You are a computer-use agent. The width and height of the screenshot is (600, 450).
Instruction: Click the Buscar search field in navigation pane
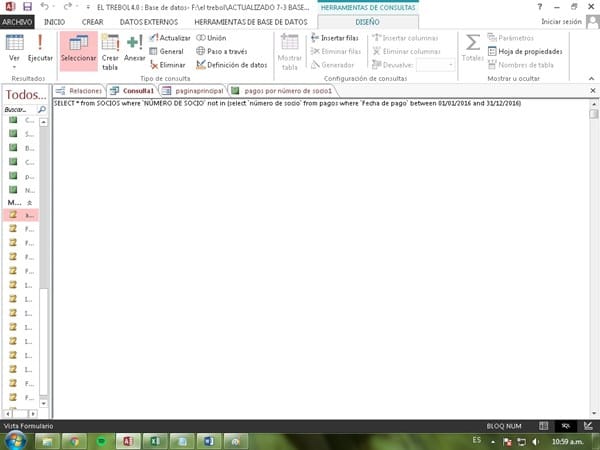20,110
